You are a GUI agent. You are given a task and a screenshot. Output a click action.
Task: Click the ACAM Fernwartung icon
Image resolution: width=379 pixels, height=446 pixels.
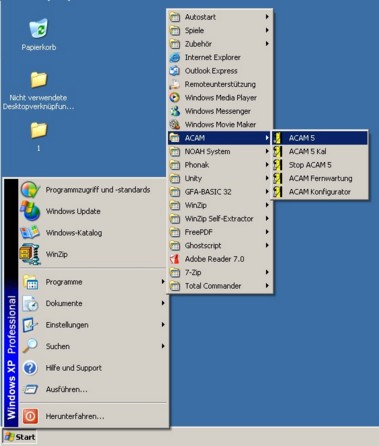[x=277, y=178]
